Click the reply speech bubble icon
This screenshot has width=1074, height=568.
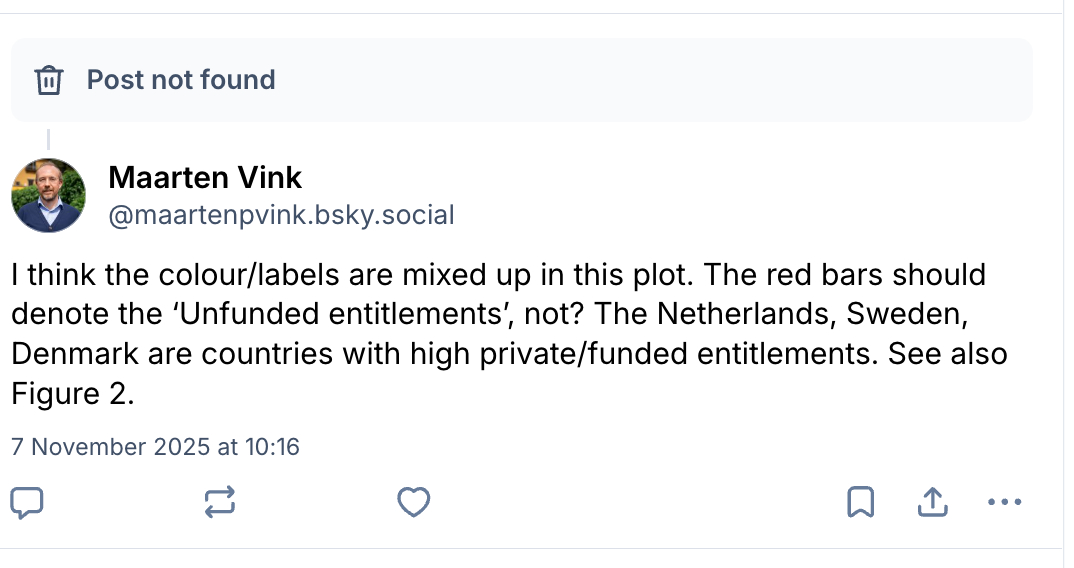click(28, 502)
